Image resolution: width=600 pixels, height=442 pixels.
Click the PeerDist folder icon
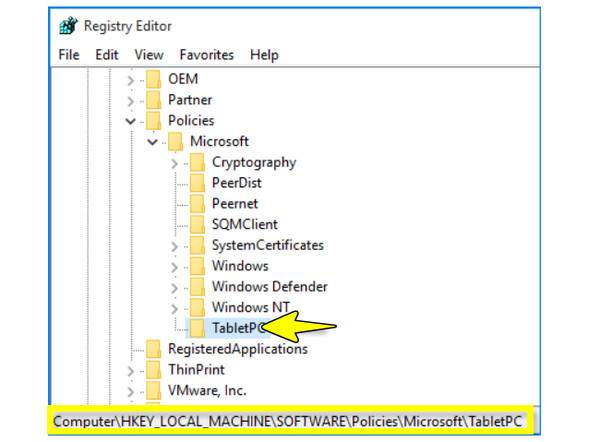(x=198, y=183)
